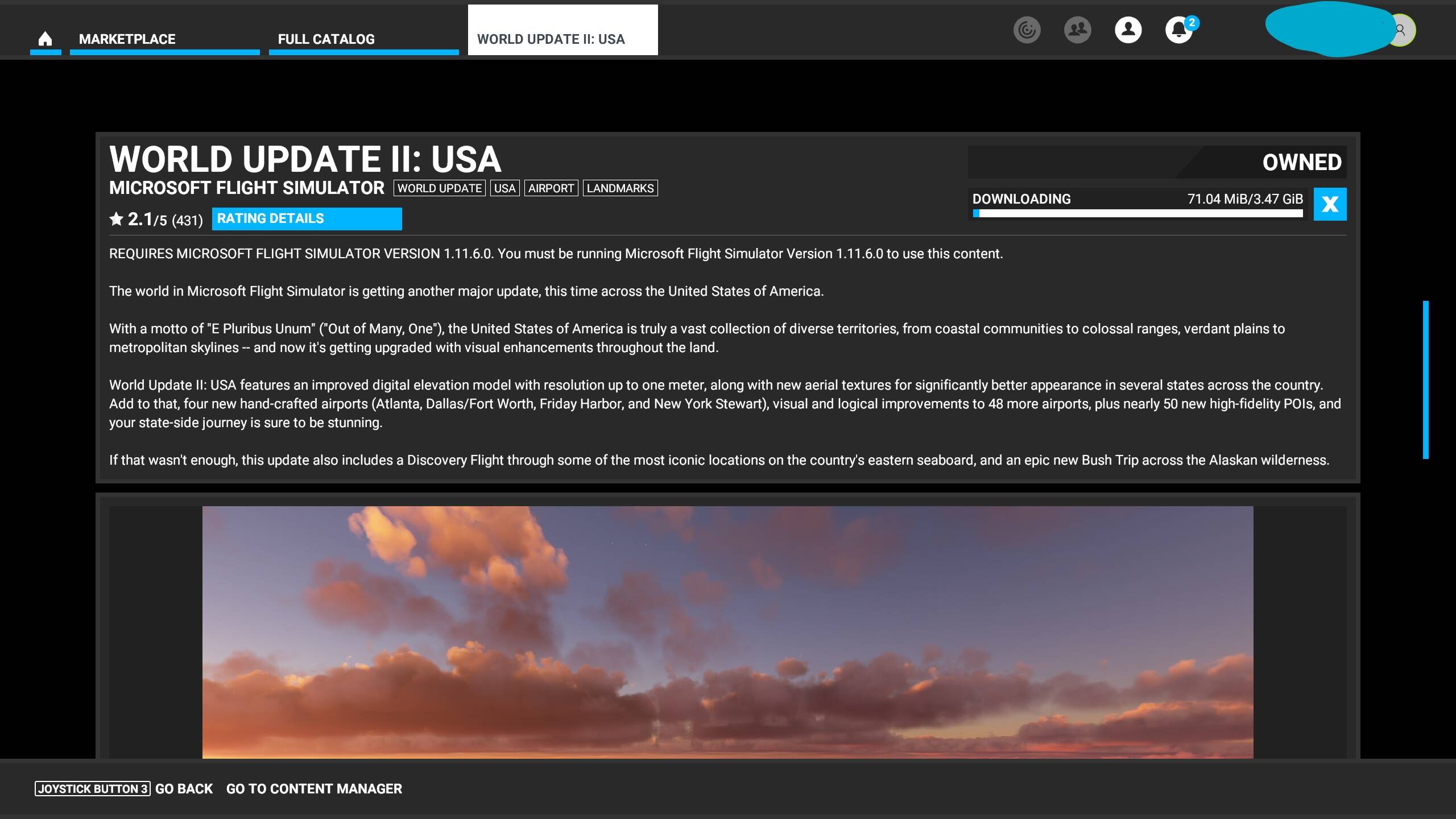This screenshot has height=819, width=1456.
Task: Switch to the Full Catalog tab
Action: click(x=326, y=39)
